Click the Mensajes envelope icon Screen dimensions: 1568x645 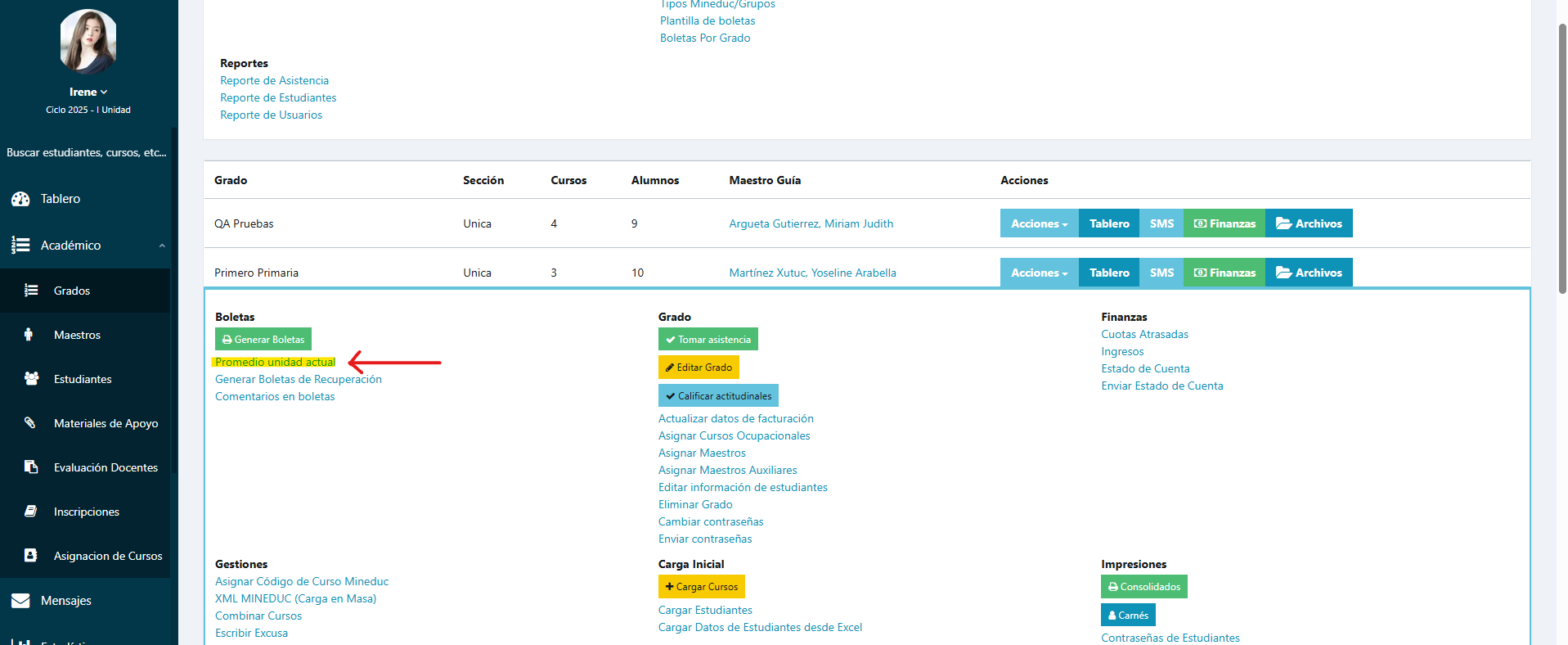pyautogui.click(x=20, y=601)
